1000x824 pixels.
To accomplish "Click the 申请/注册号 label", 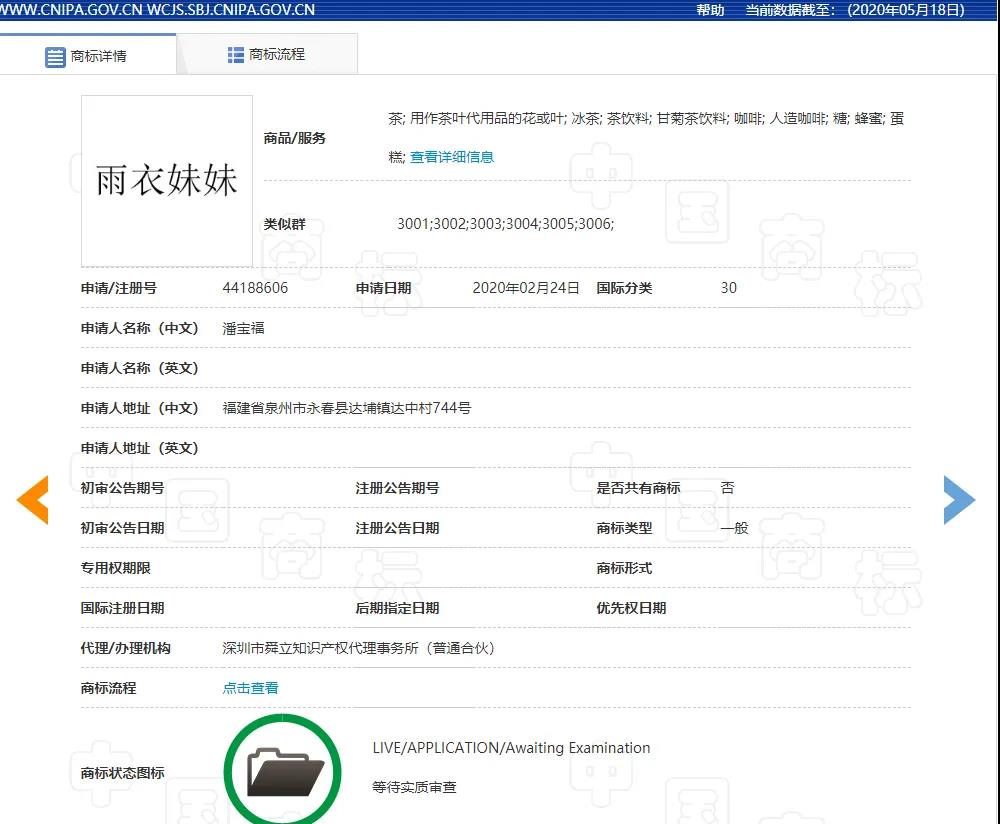I will (x=119, y=288).
